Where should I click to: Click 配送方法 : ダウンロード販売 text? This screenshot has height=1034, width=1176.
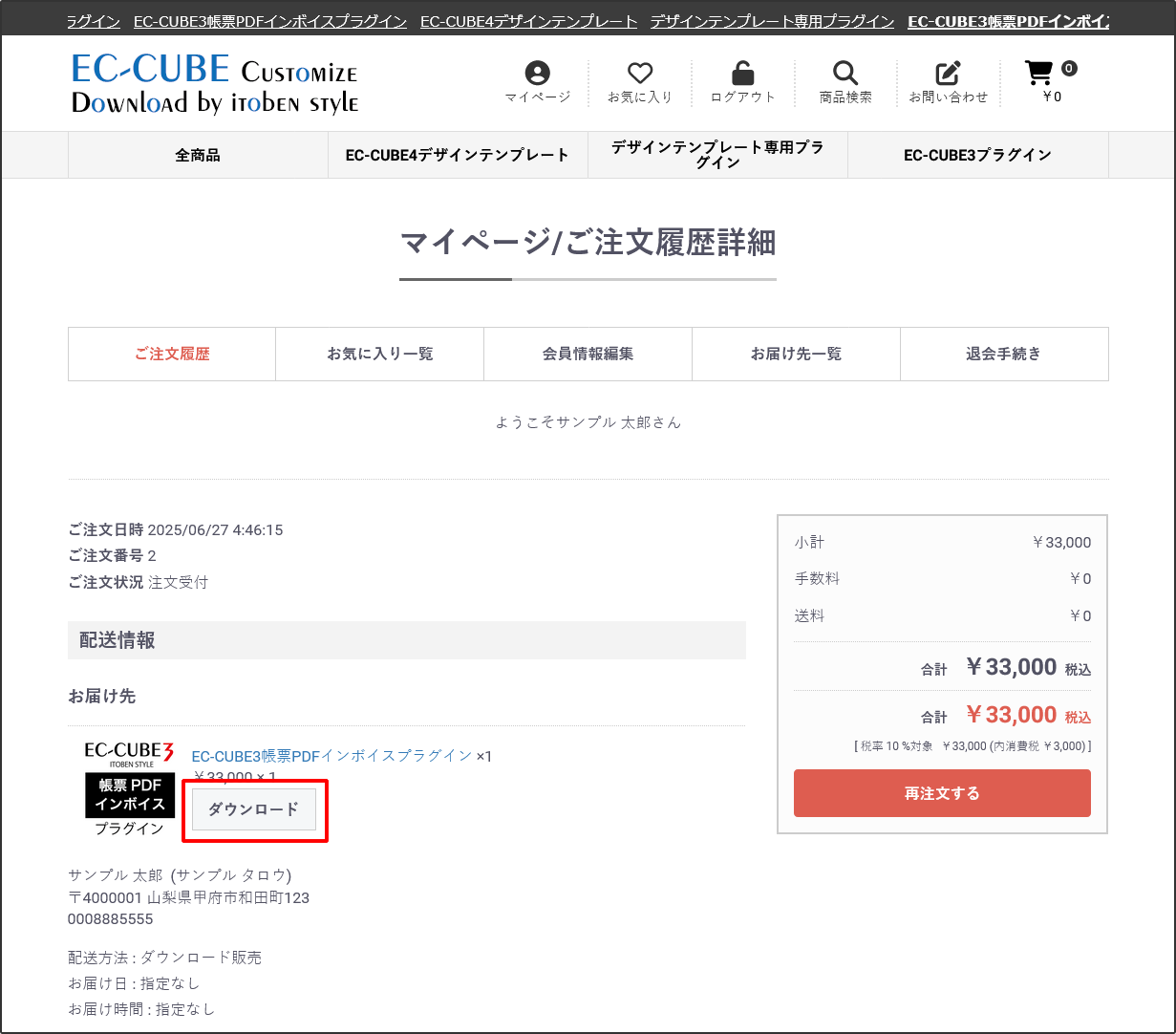[164, 957]
